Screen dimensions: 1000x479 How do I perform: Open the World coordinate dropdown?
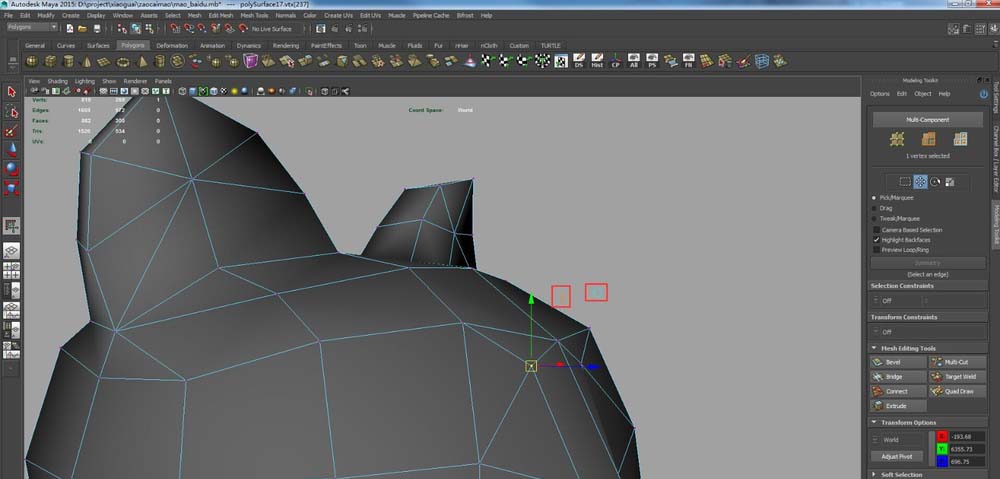[x=897, y=439]
